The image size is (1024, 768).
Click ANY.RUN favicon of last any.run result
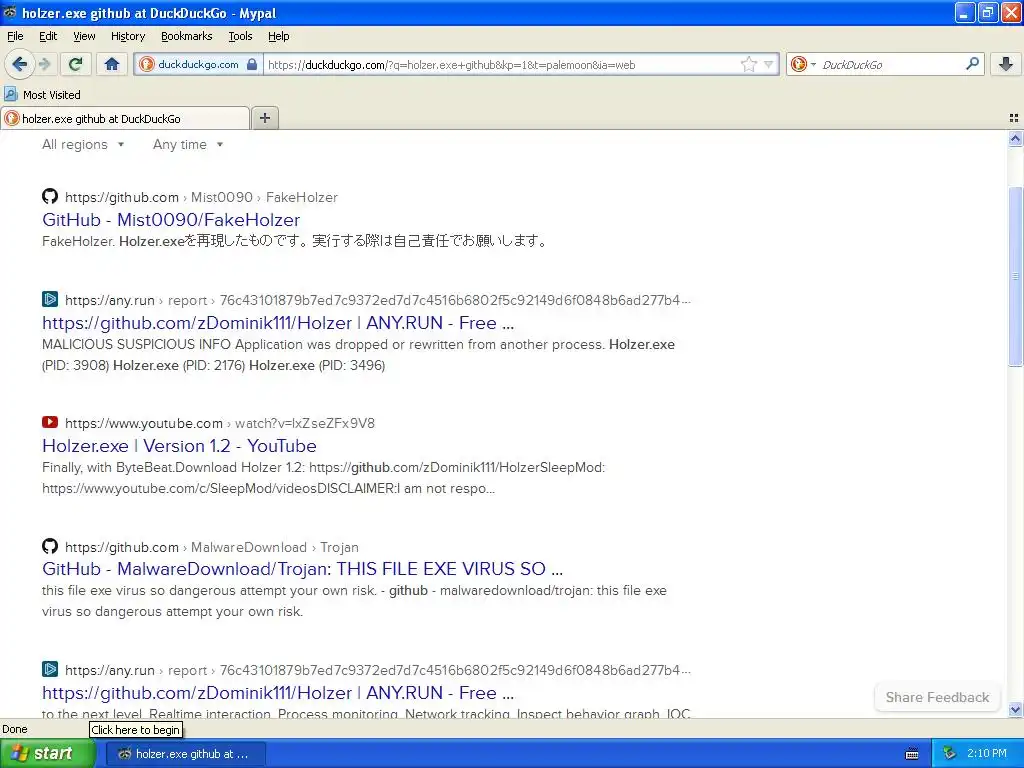pos(50,669)
